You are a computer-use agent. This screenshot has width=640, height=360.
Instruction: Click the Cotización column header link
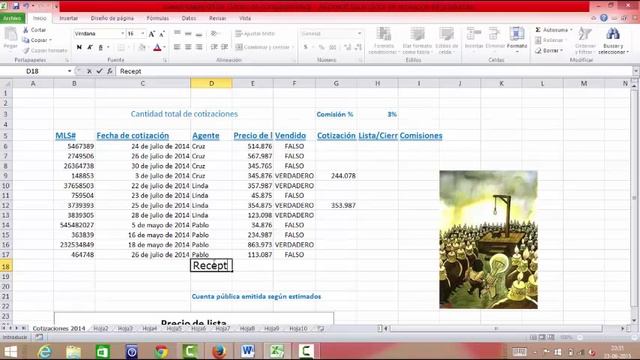tap(336, 136)
